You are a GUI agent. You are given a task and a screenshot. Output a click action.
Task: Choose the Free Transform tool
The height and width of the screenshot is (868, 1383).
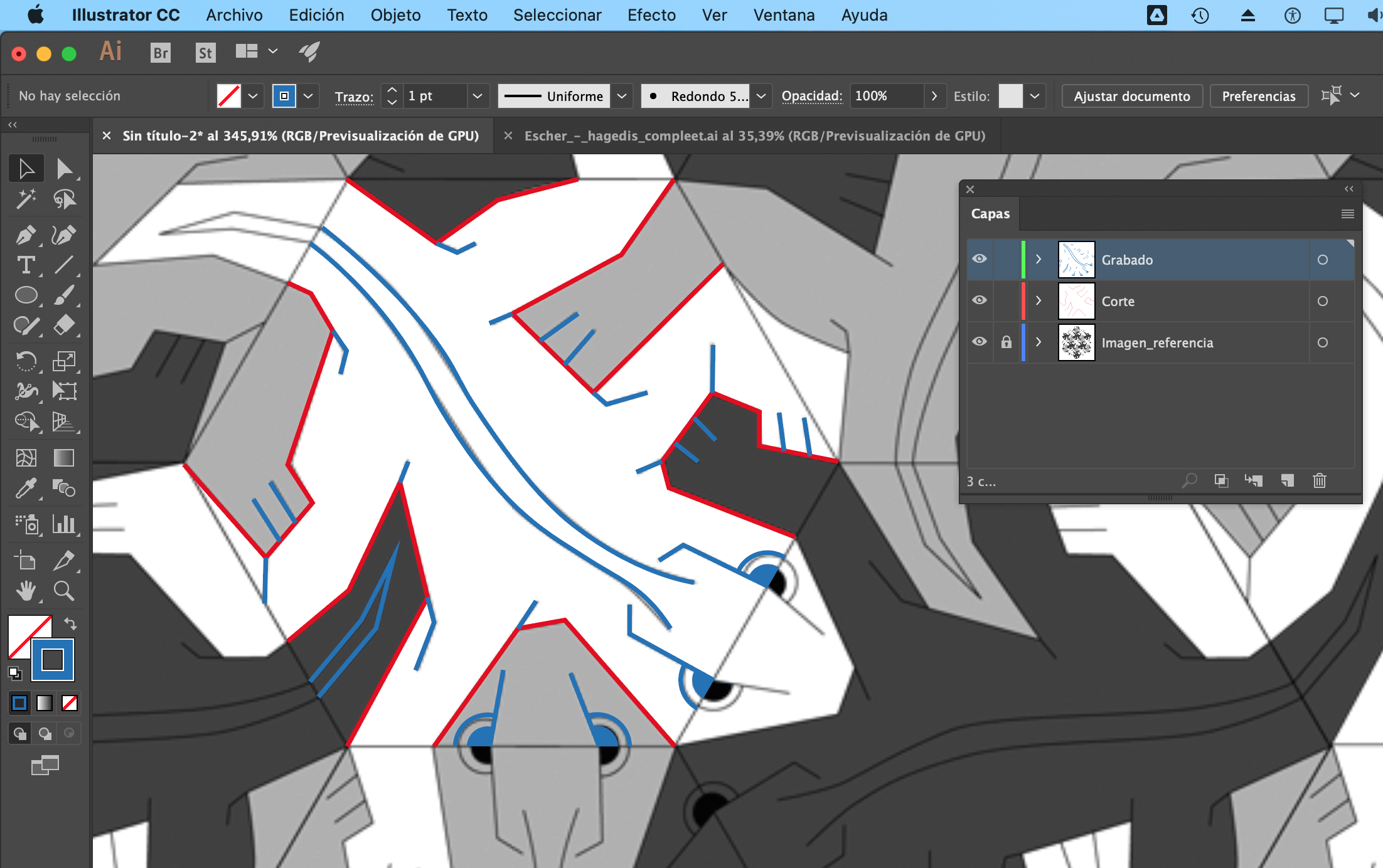[64, 391]
